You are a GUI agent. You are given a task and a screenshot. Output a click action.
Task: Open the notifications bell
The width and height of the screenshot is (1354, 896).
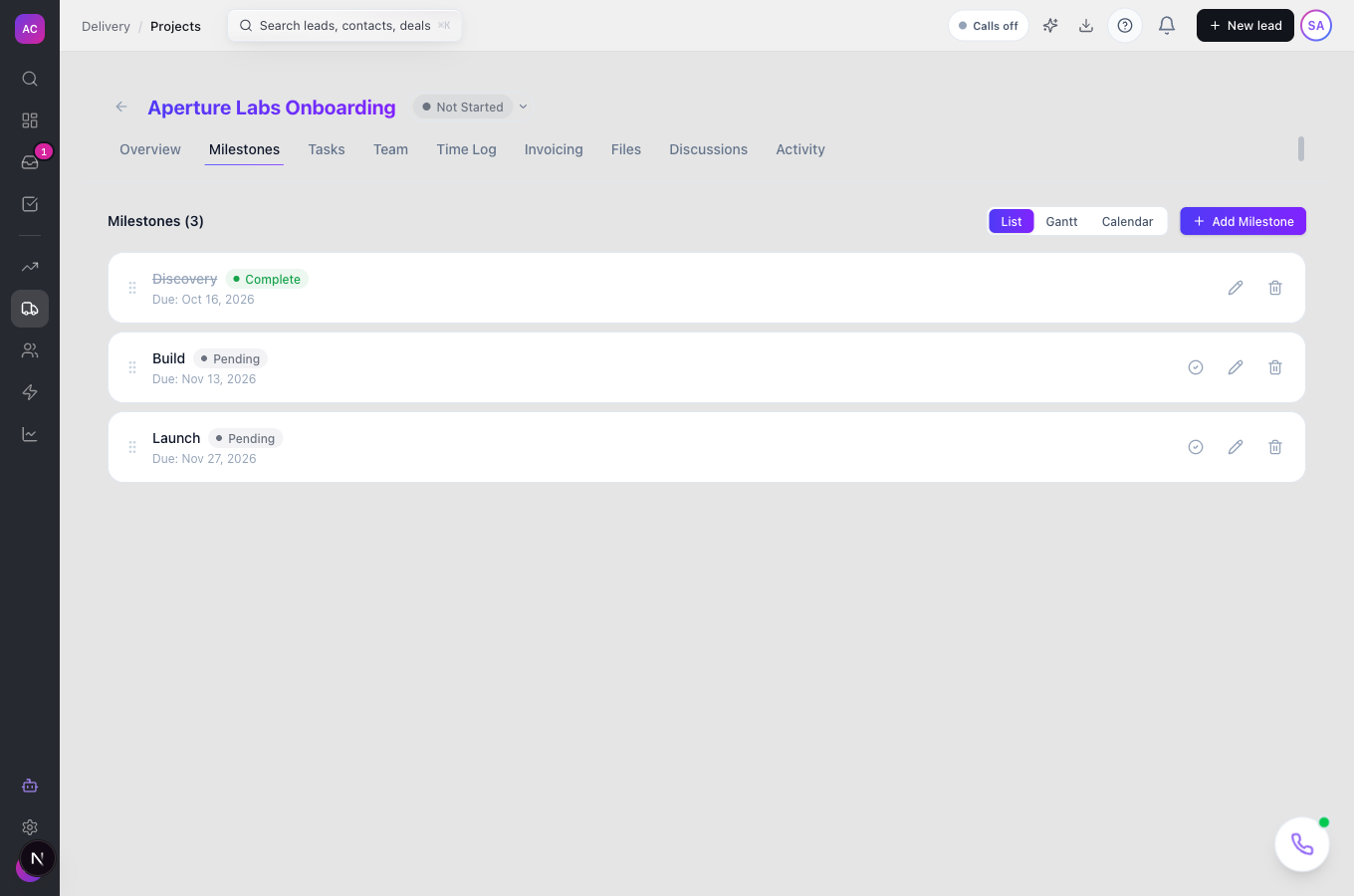1167,26
